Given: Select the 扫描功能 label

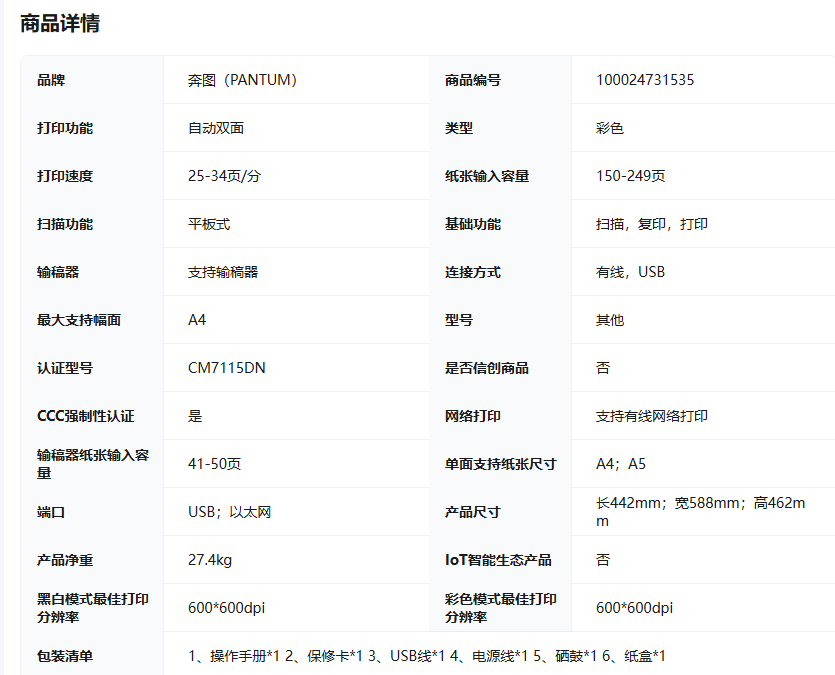Looking at the screenshot, I should pos(65,224).
